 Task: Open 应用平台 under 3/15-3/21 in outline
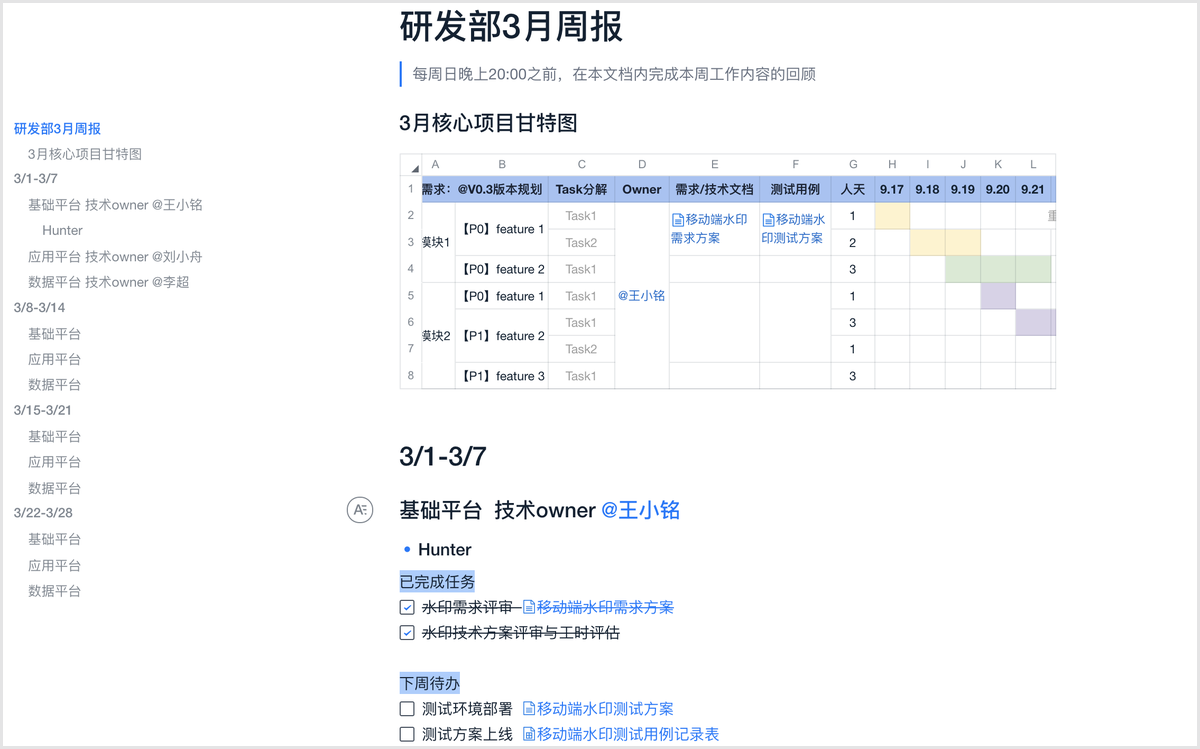point(54,462)
